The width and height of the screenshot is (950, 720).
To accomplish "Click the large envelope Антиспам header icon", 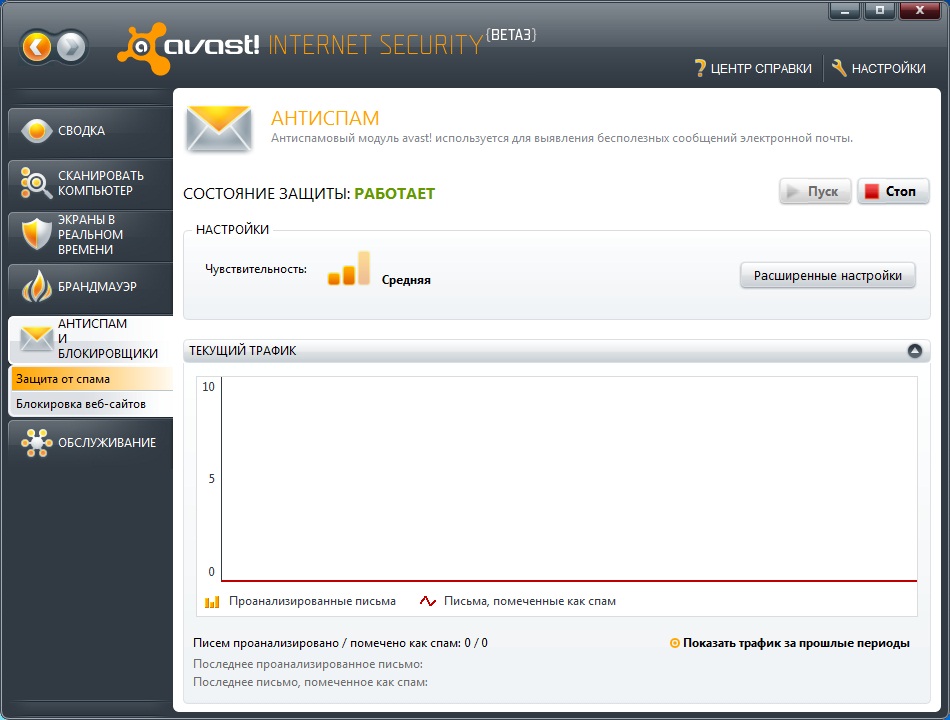I will tap(219, 128).
